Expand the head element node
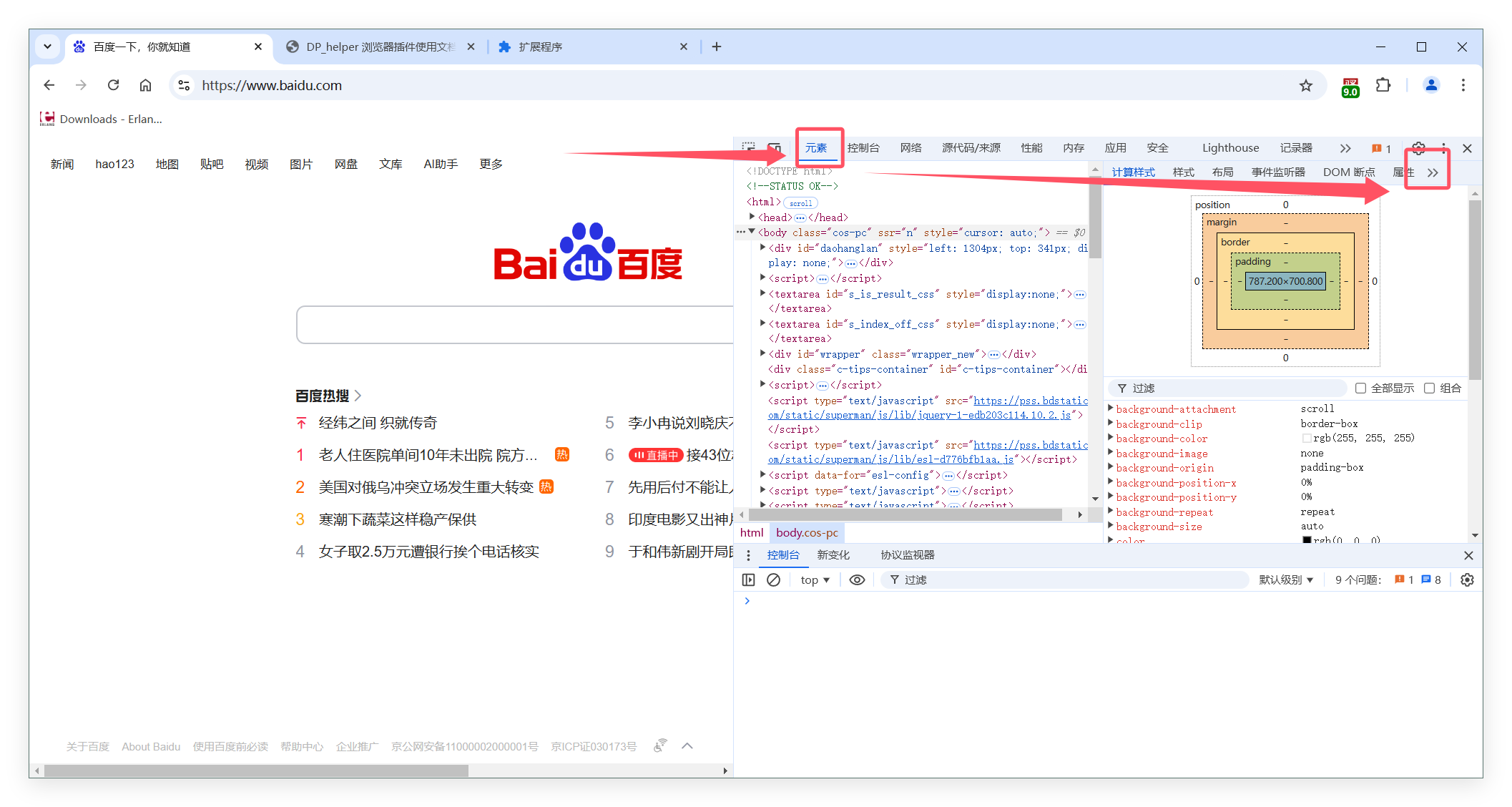Screen dimensions: 1512x807 pyautogui.click(x=752, y=217)
